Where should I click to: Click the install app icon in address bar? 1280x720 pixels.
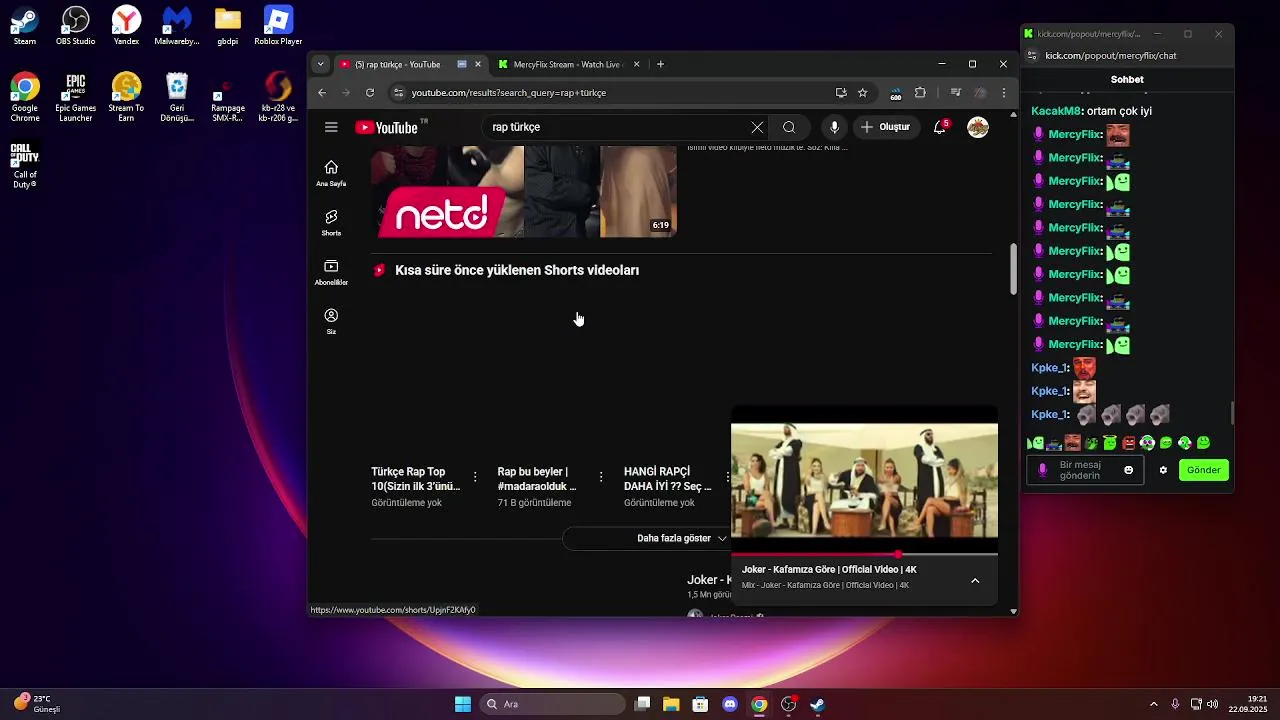pyautogui.click(x=841, y=92)
